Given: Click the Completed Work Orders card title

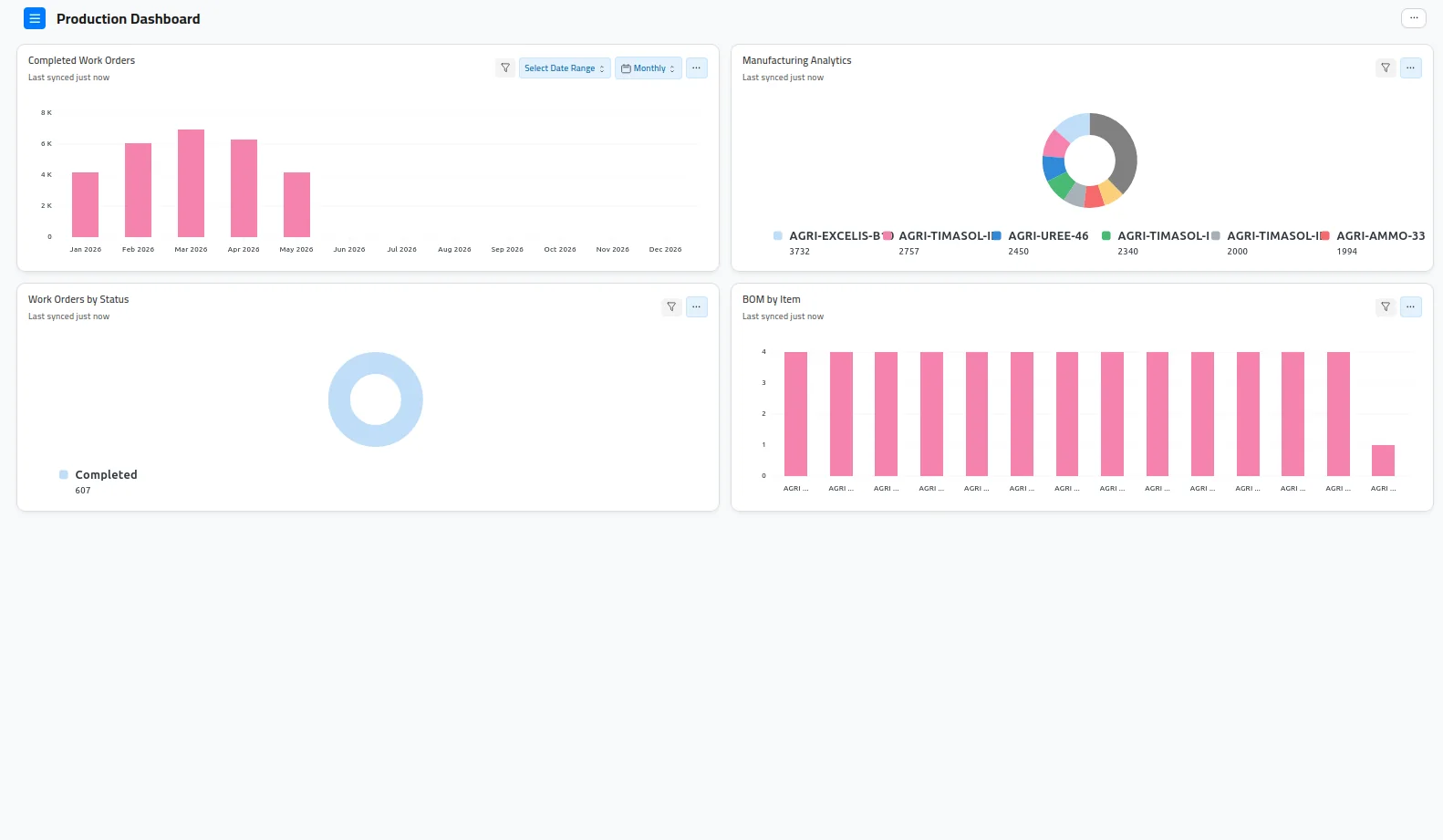Looking at the screenshot, I should click(x=81, y=61).
